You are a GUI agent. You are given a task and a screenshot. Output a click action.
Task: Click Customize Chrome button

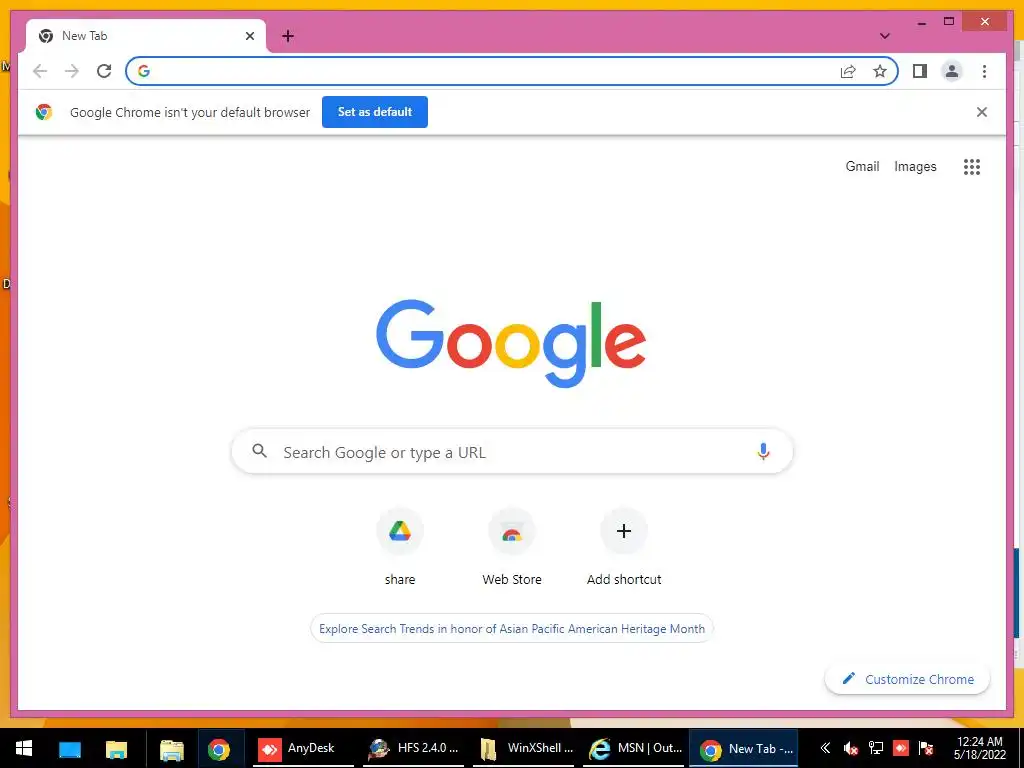click(907, 679)
